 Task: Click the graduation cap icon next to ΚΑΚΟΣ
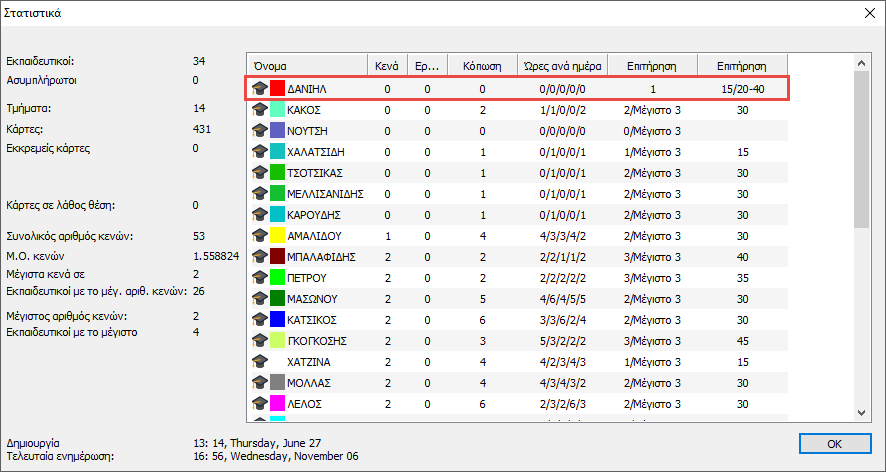tap(260, 110)
